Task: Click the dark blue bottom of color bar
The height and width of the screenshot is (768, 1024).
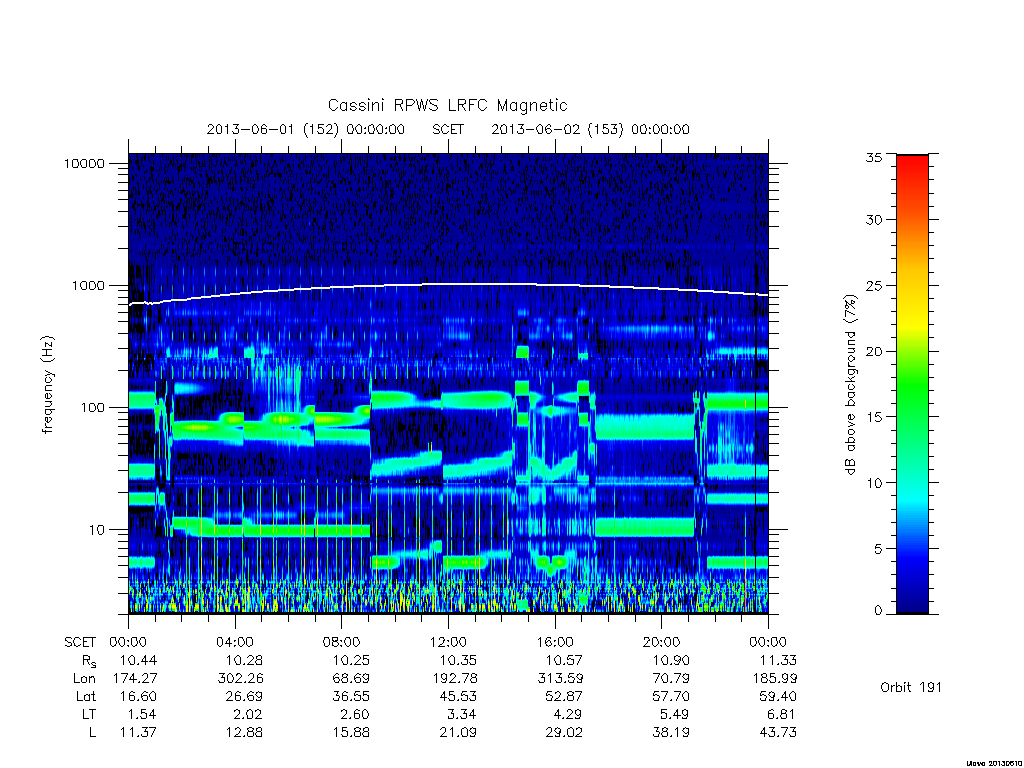Action: click(912, 604)
